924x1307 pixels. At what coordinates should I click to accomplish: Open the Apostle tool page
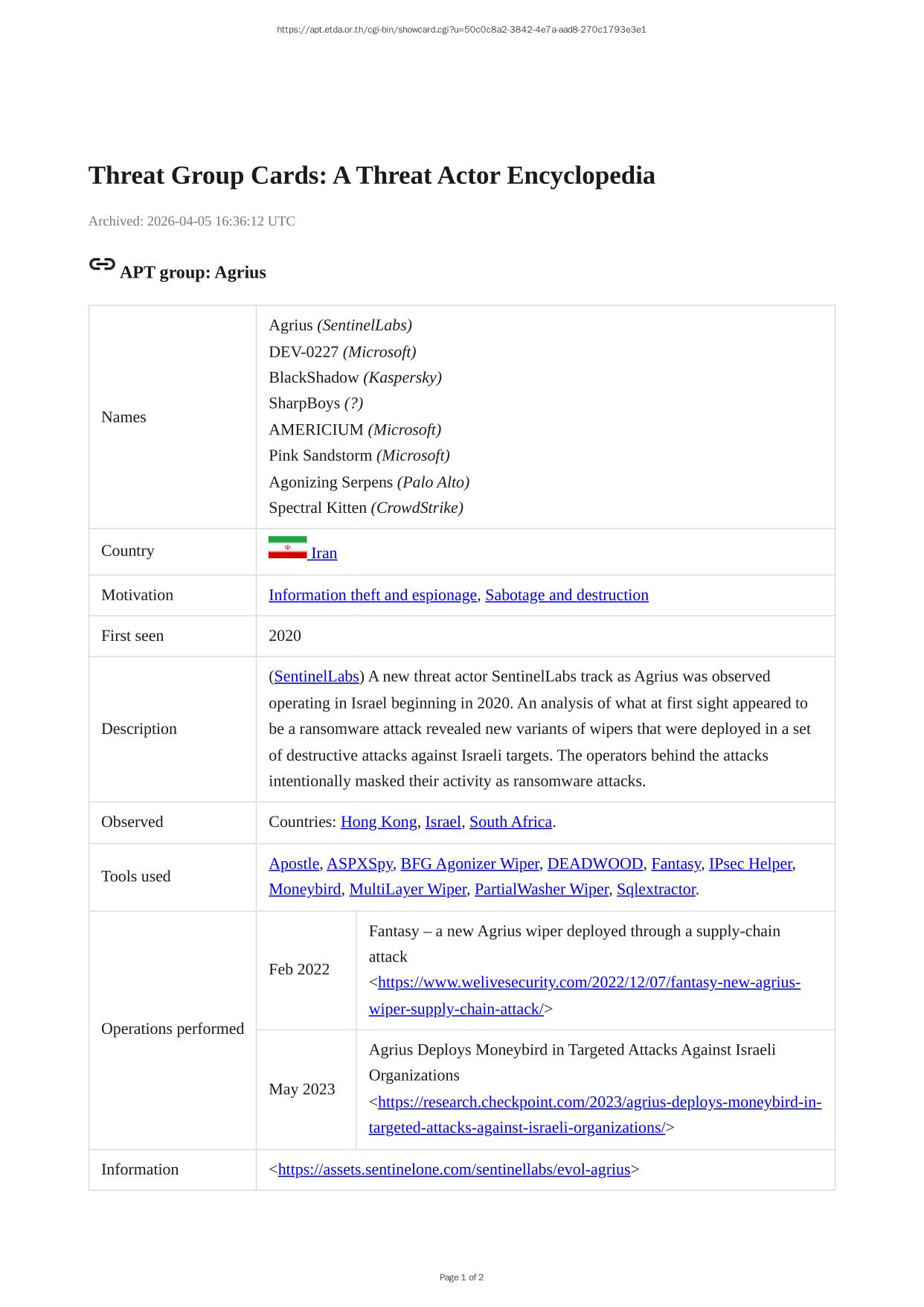[x=294, y=863]
